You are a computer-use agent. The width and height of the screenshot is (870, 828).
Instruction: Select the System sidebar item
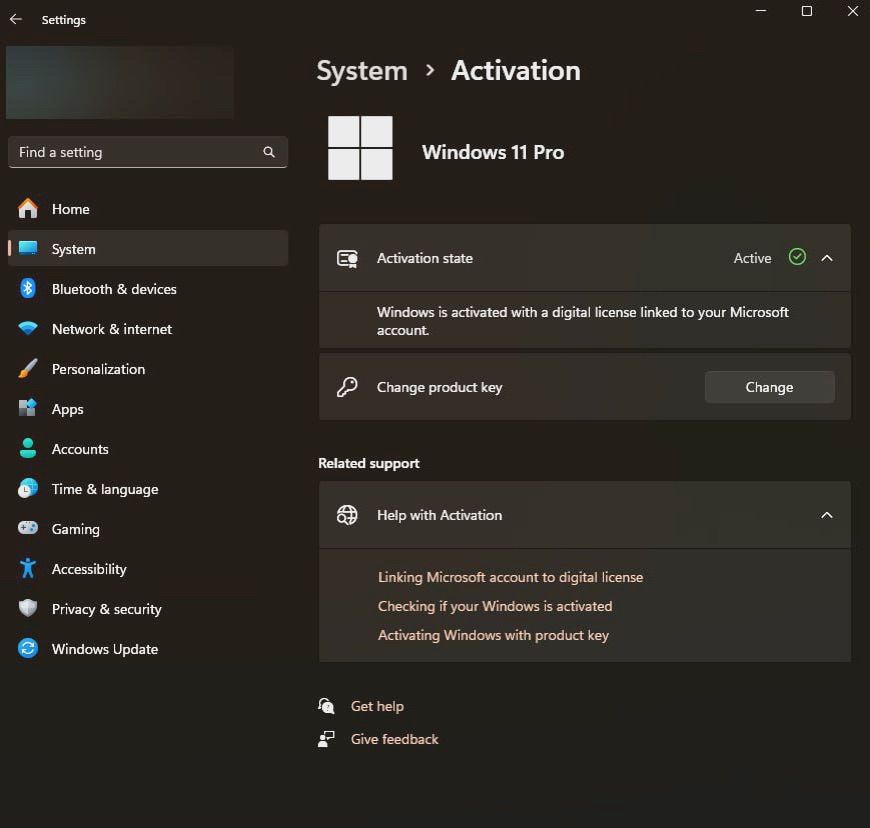click(148, 249)
